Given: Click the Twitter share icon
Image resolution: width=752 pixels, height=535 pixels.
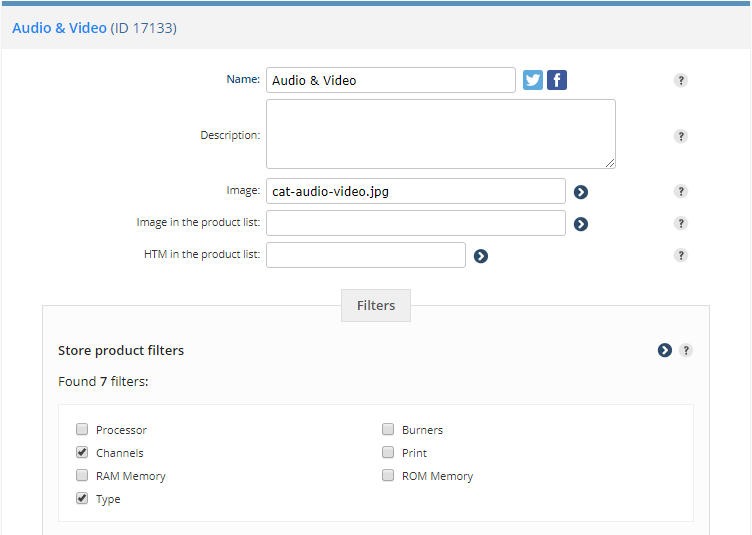Looking at the screenshot, I should [x=533, y=80].
